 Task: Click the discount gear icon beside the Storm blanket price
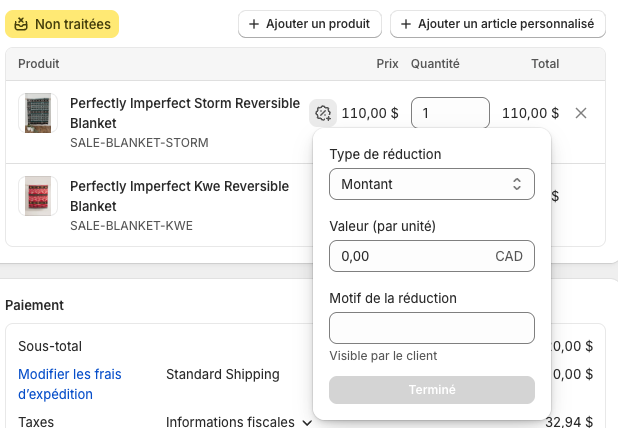[323, 113]
